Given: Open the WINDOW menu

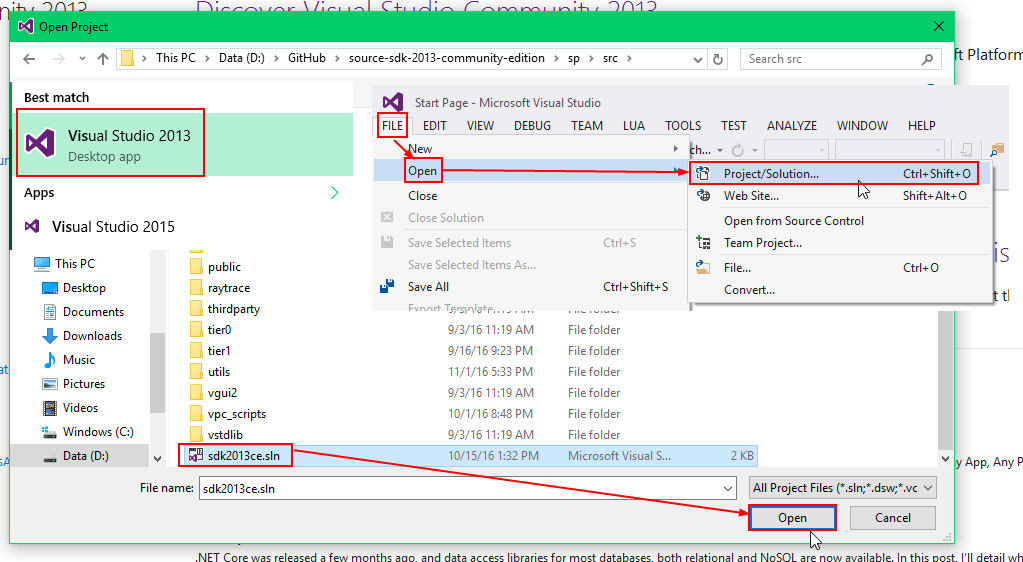Looking at the screenshot, I should [862, 125].
